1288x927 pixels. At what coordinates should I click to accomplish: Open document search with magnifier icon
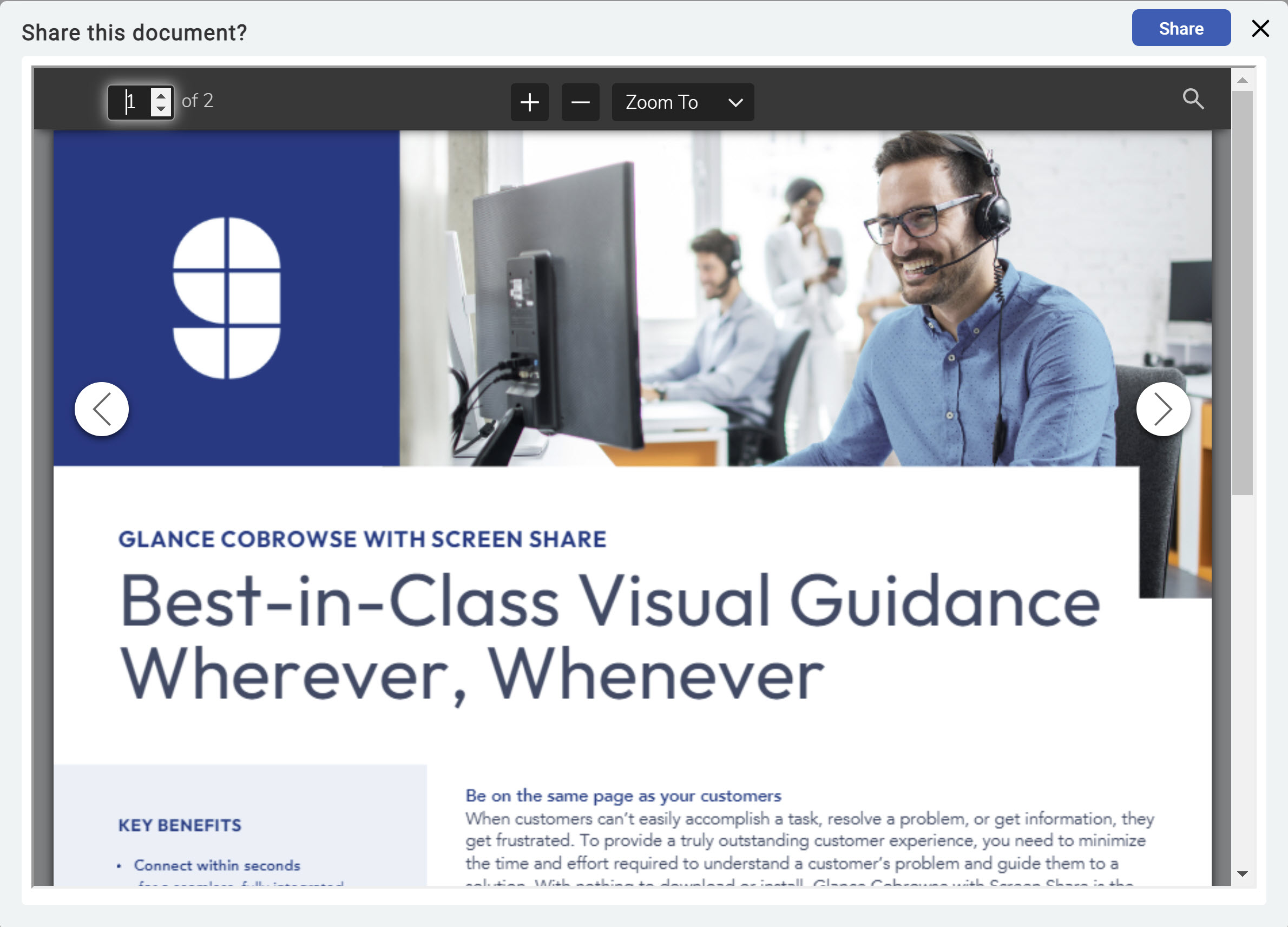point(1193,100)
